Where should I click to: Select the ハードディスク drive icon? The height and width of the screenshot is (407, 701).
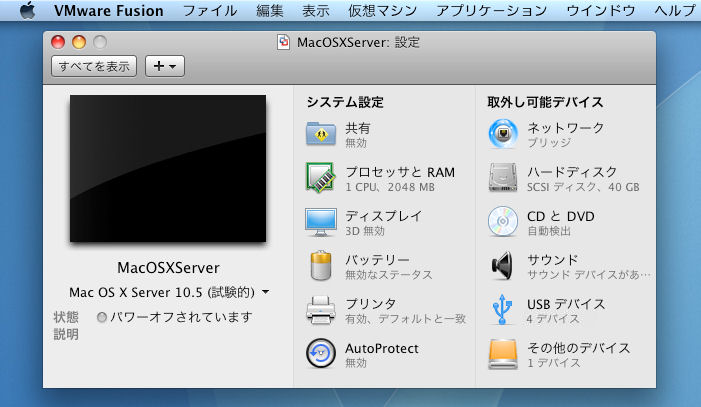pyautogui.click(x=503, y=177)
